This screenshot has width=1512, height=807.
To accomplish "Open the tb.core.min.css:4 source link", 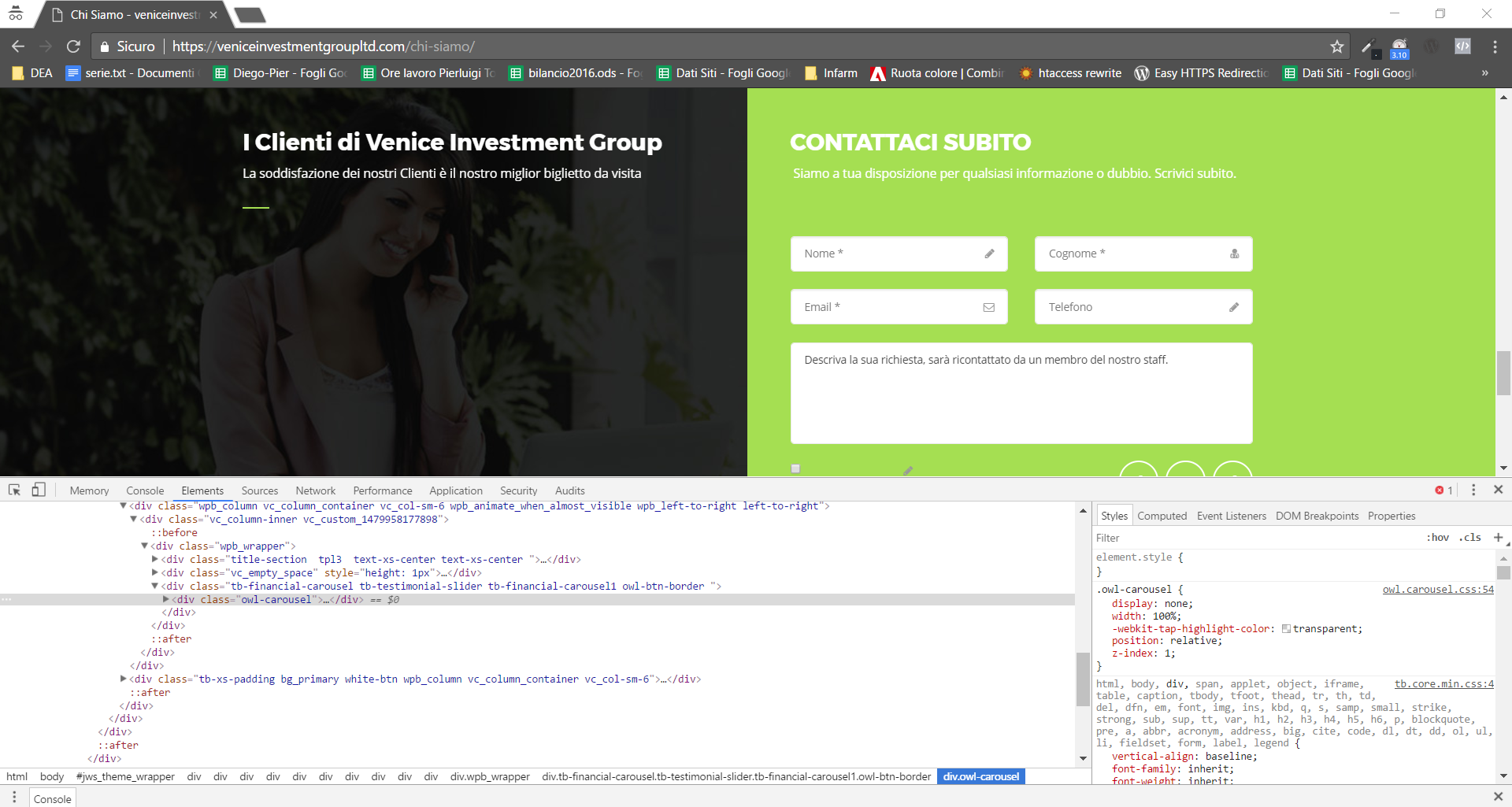I will coord(1444,684).
